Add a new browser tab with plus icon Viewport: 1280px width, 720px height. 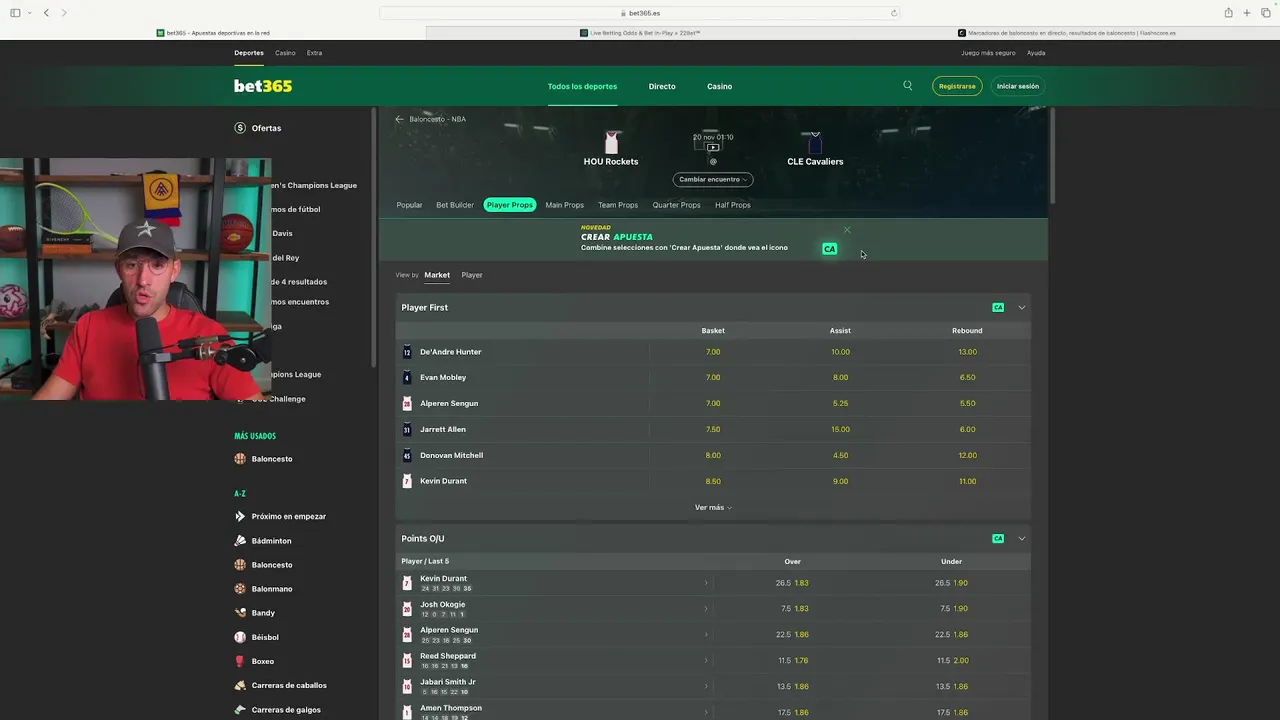1247,13
